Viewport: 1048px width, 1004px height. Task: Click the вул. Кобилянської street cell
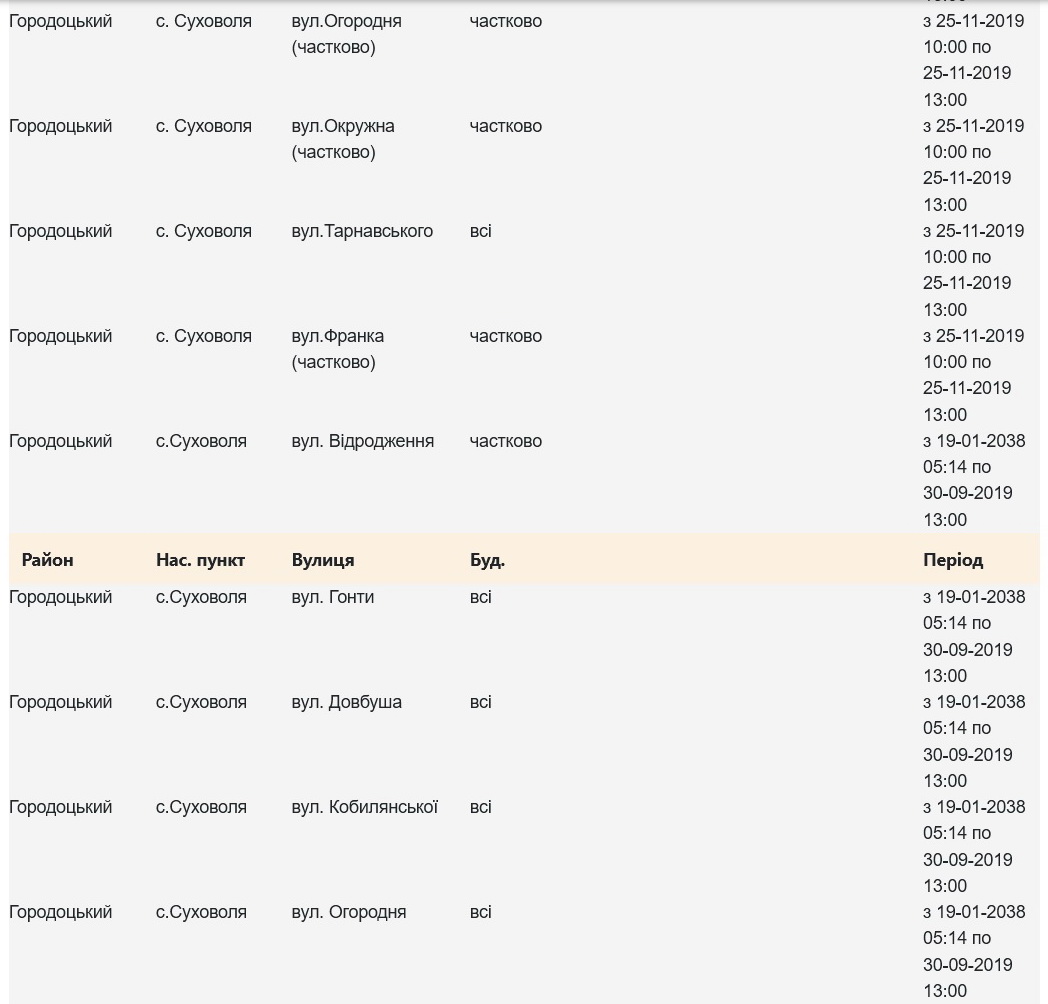pyautogui.click(x=364, y=807)
